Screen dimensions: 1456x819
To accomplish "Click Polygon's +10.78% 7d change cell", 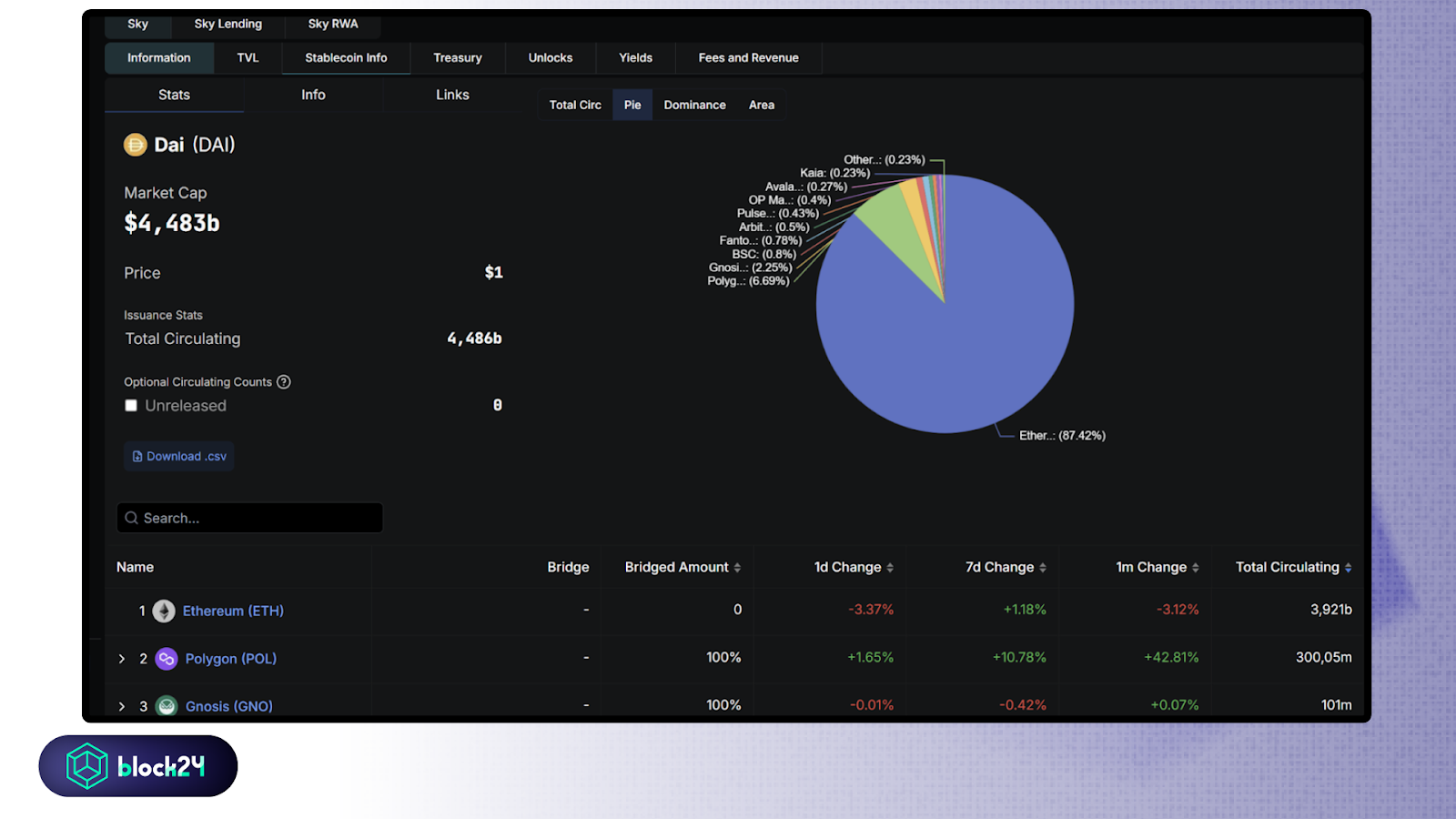I will click(1019, 657).
